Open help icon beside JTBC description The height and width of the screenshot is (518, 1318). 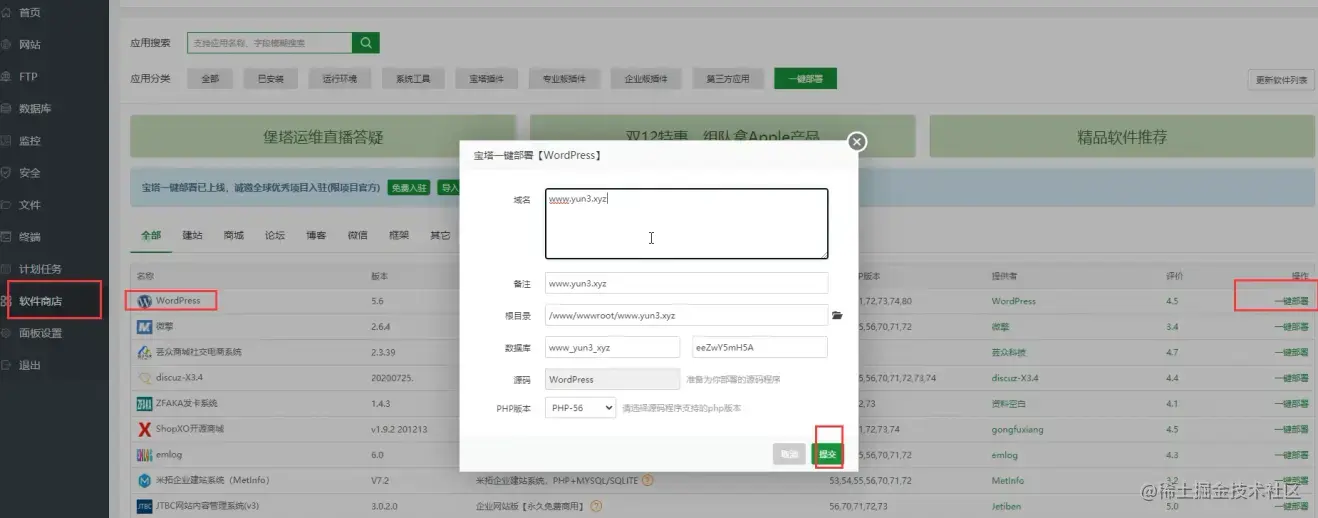[597, 506]
